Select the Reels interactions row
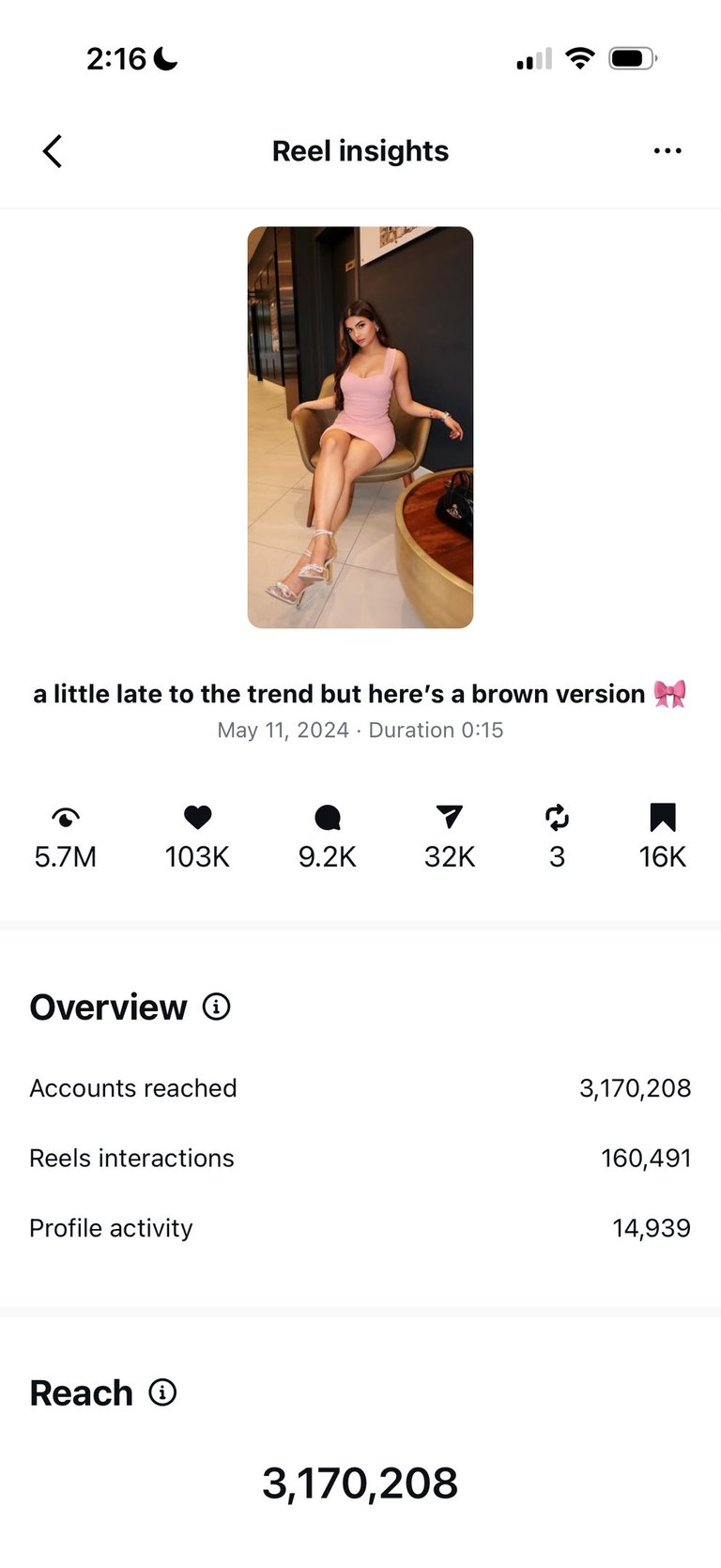The height and width of the screenshot is (1568, 721). (x=360, y=1159)
